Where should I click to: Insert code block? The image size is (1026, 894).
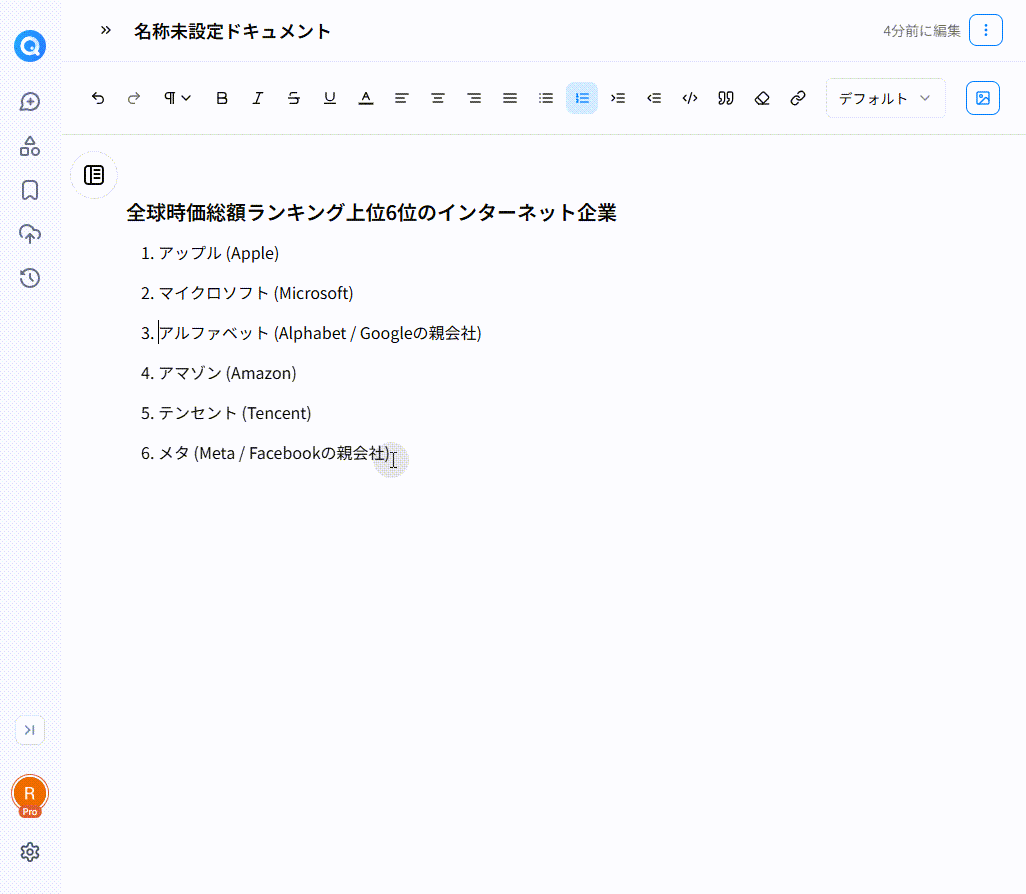[x=690, y=98]
